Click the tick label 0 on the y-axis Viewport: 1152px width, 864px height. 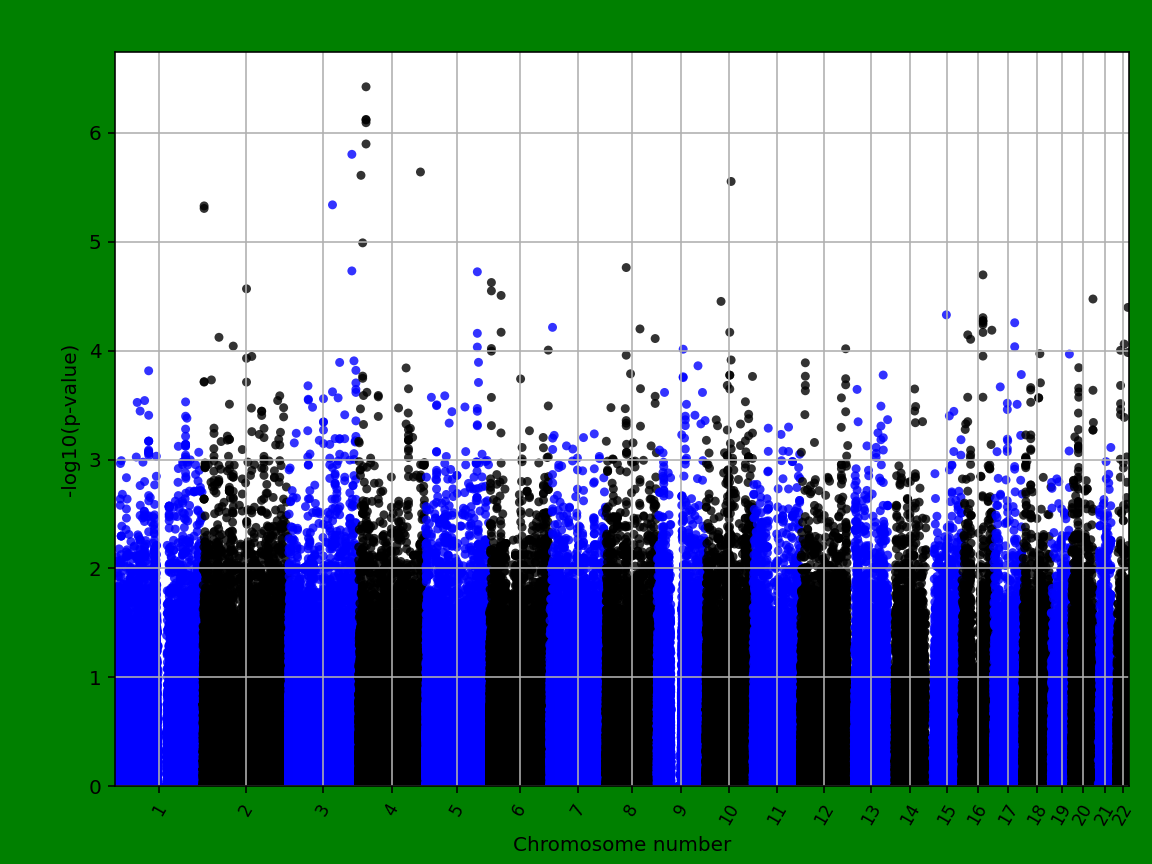point(95,784)
